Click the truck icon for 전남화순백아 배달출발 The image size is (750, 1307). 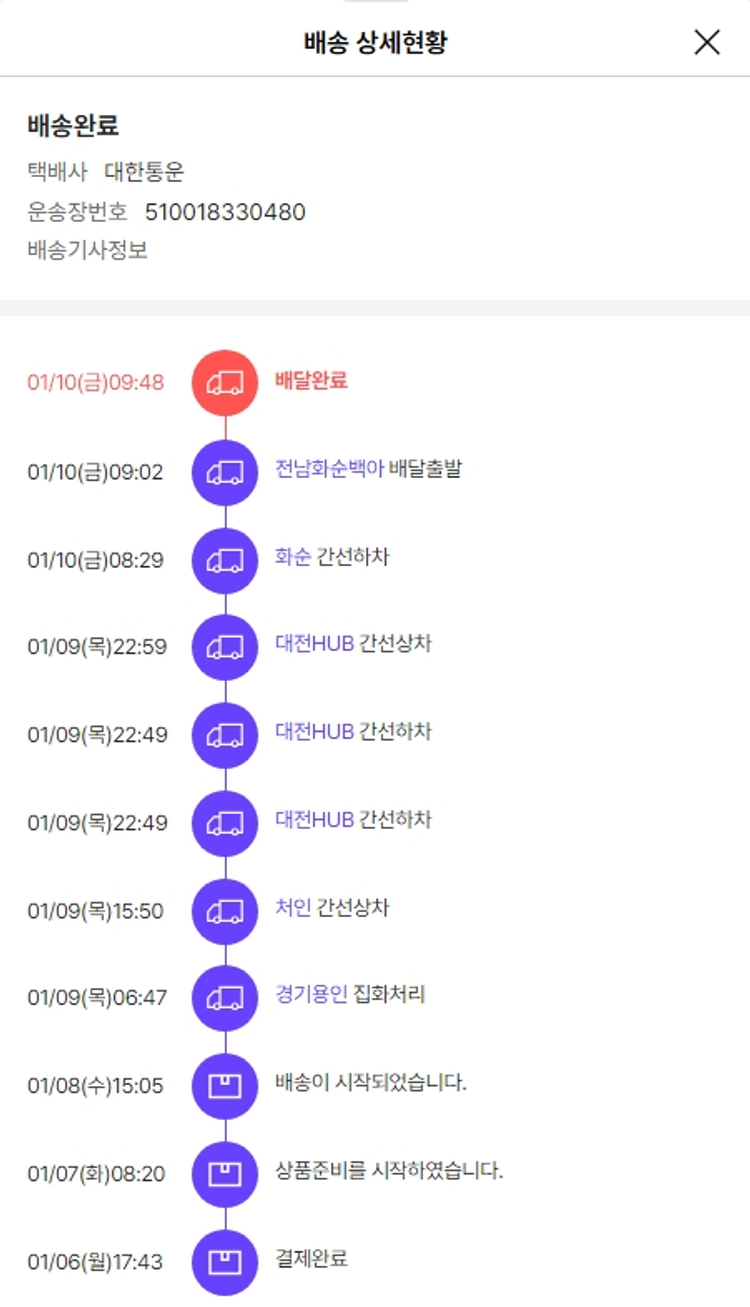pyautogui.click(x=225, y=472)
